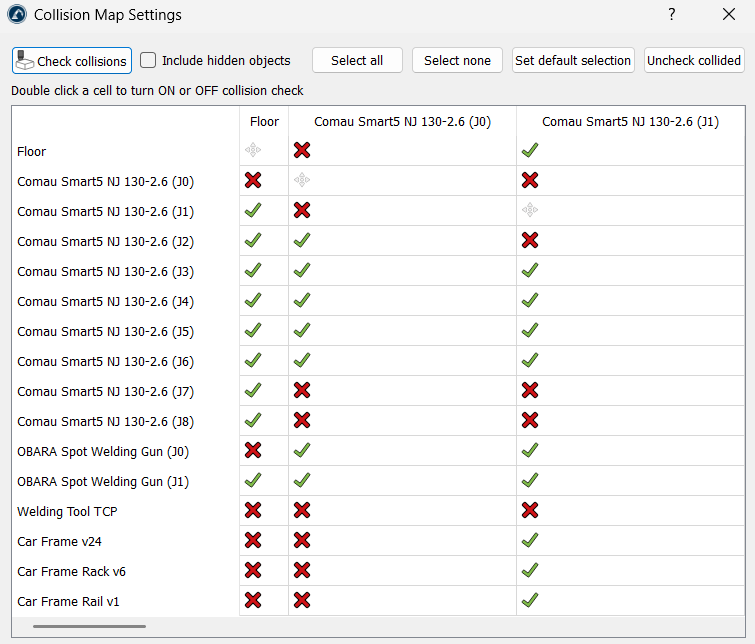Select Comau Smart5 NJ 130-2.6 (J5) row label
The image size is (755, 644).
pos(105,331)
